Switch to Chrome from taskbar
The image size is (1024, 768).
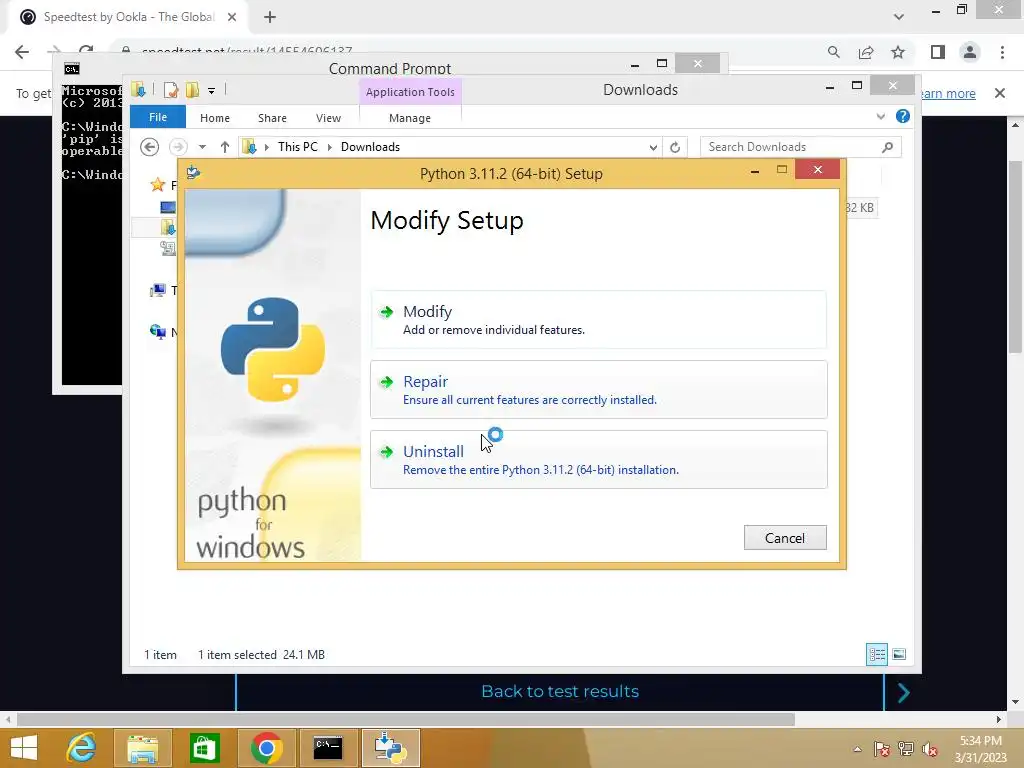pyautogui.click(x=266, y=748)
